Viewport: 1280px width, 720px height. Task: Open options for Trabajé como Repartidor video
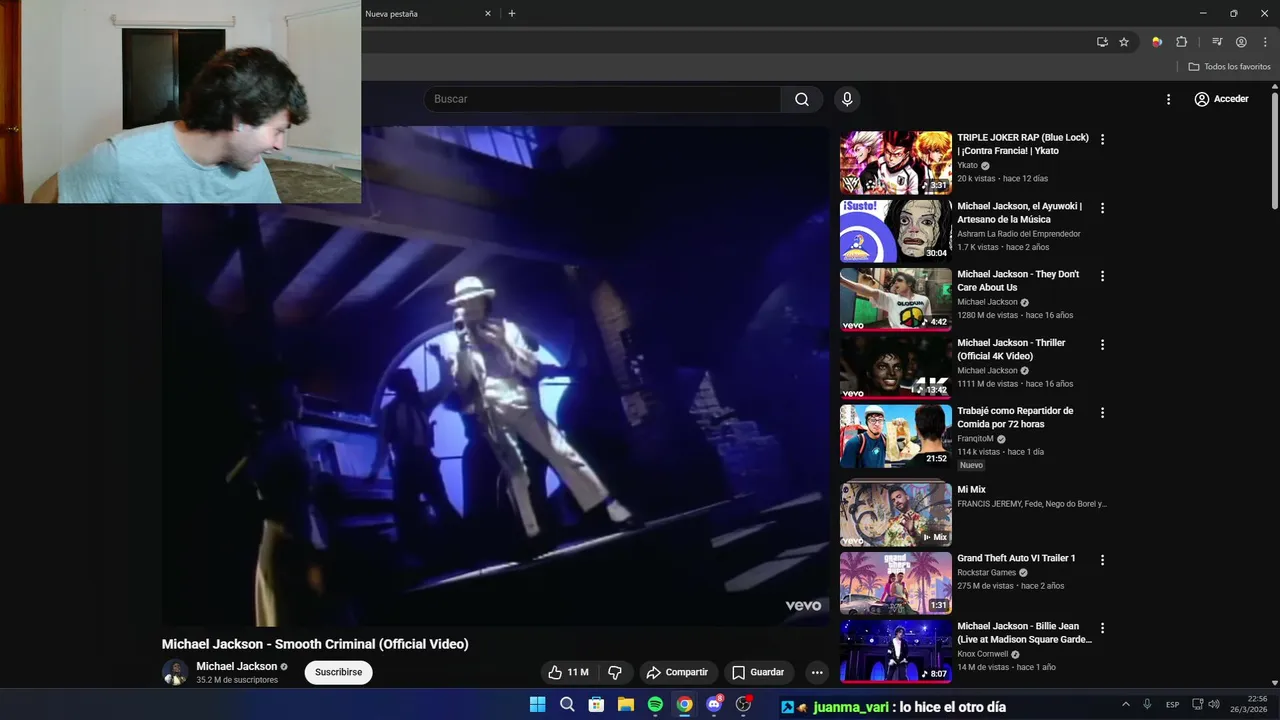[1103, 412]
